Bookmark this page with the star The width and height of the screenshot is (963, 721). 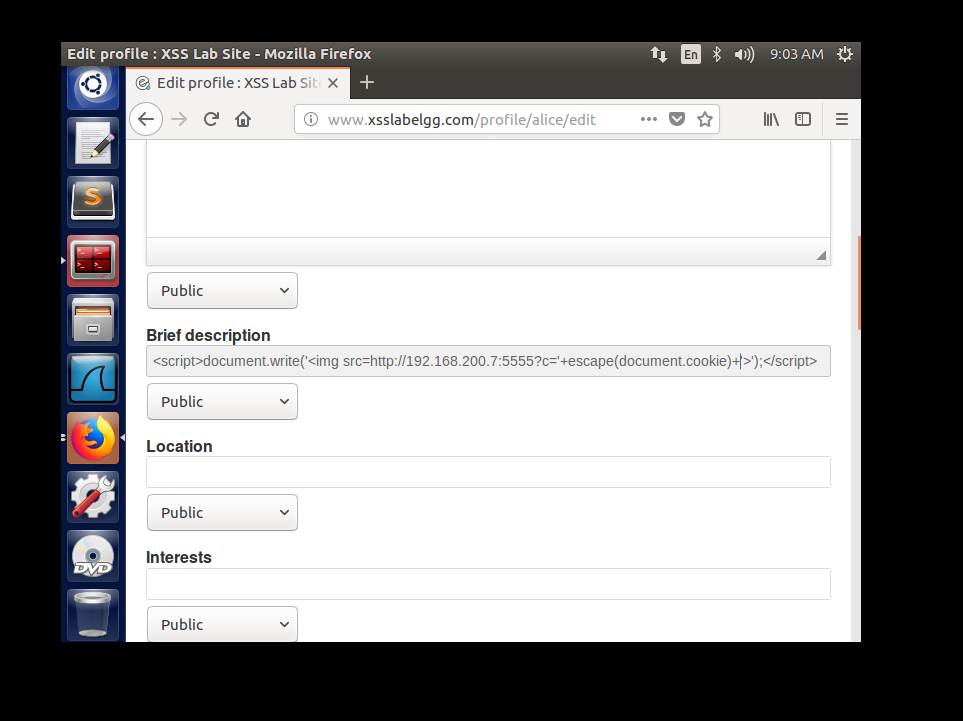[705, 119]
